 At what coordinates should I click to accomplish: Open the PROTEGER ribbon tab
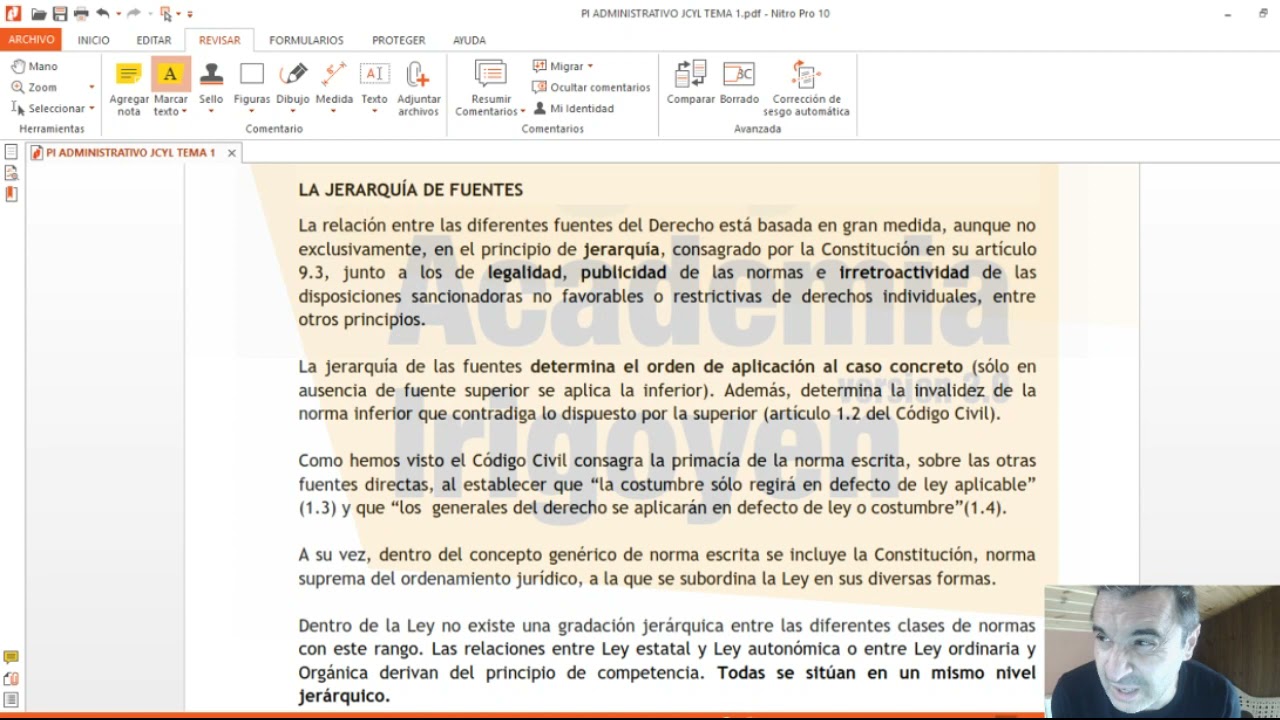398,40
